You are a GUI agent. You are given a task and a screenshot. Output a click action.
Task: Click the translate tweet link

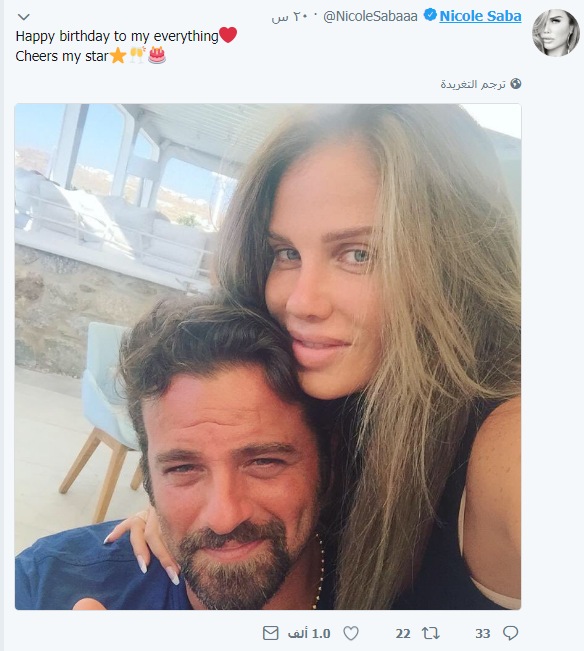point(473,84)
